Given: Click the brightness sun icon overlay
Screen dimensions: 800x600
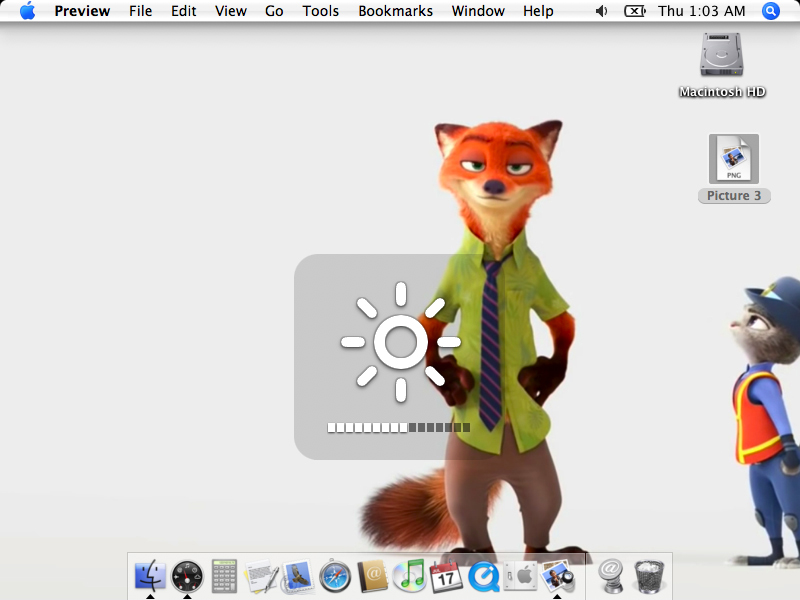Looking at the screenshot, I should coord(401,342).
